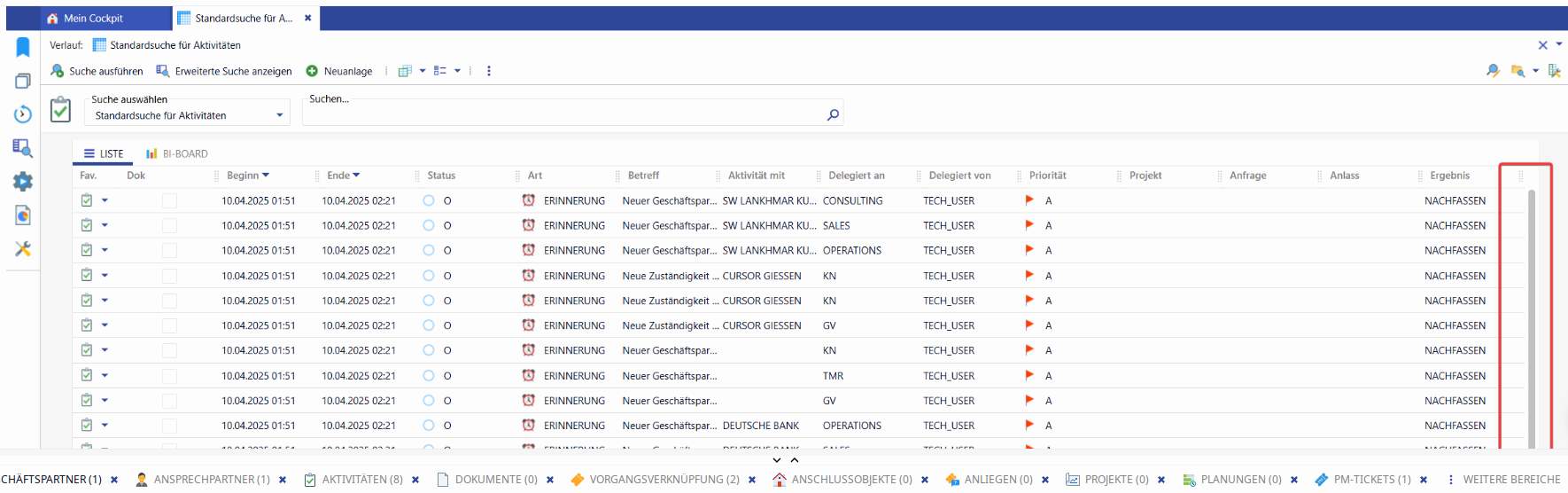This screenshot has height=493, width=1568.
Task: Open the settings gear in sidebar
Action: (23, 182)
